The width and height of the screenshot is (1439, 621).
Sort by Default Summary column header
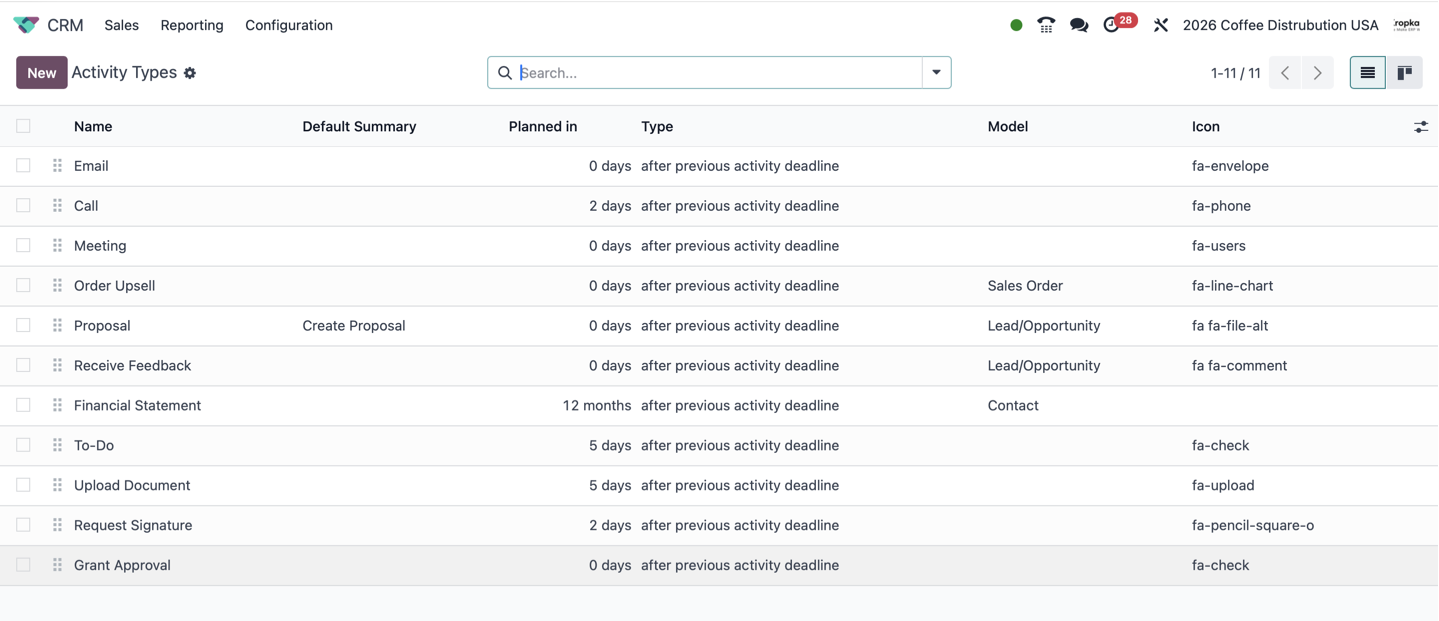point(359,127)
